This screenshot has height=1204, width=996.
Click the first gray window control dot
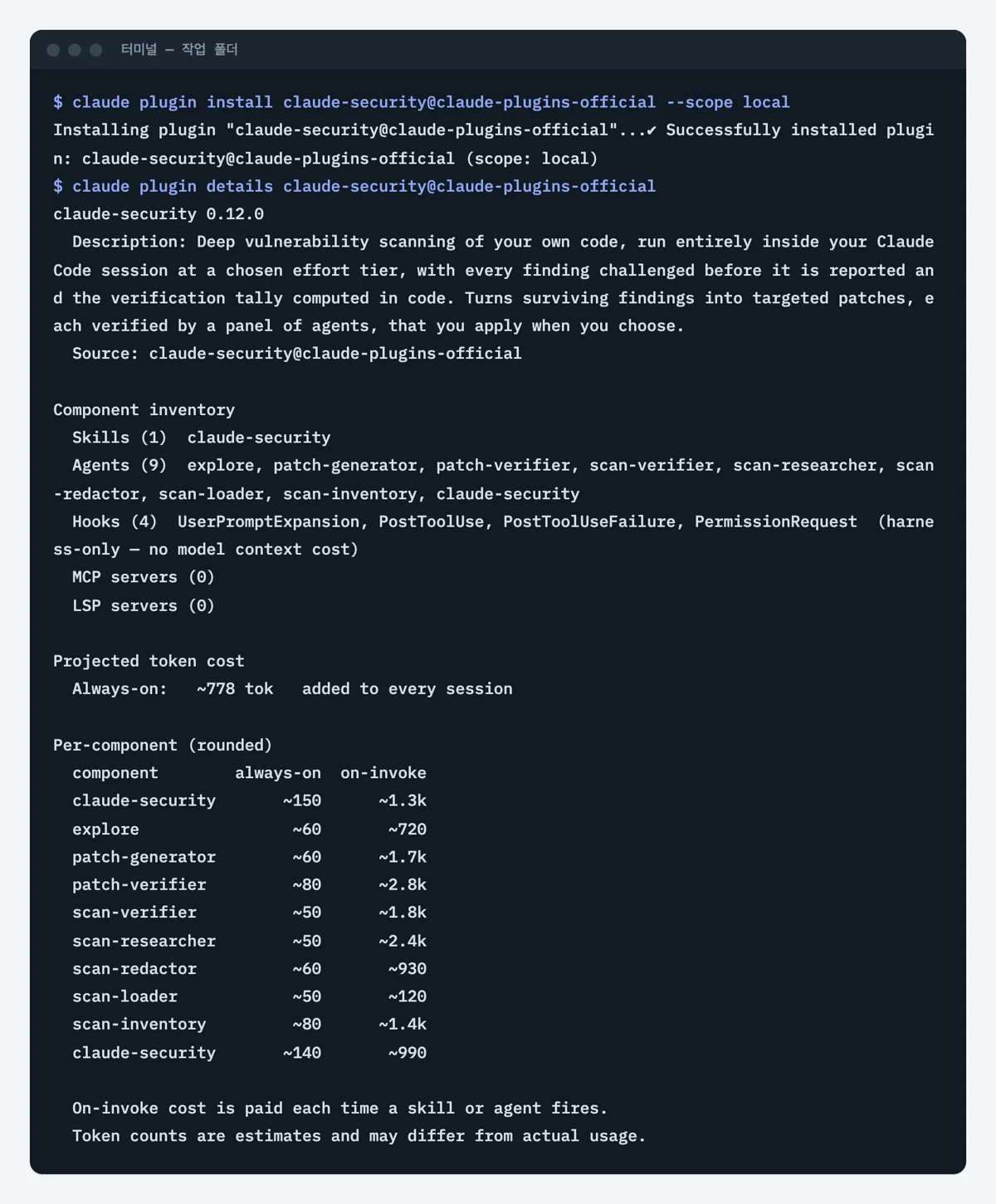pyautogui.click(x=53, y=50)
